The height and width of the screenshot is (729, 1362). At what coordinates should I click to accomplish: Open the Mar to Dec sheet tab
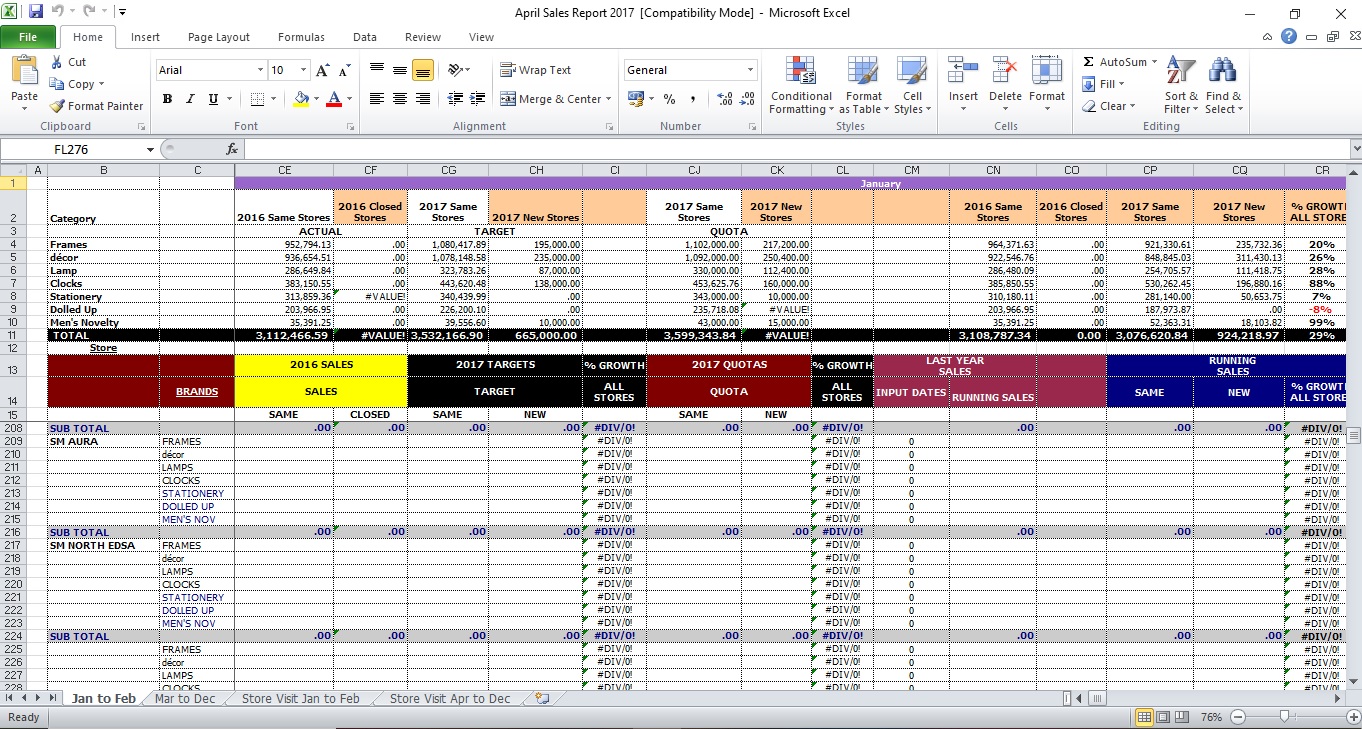(x=185, y=699)
